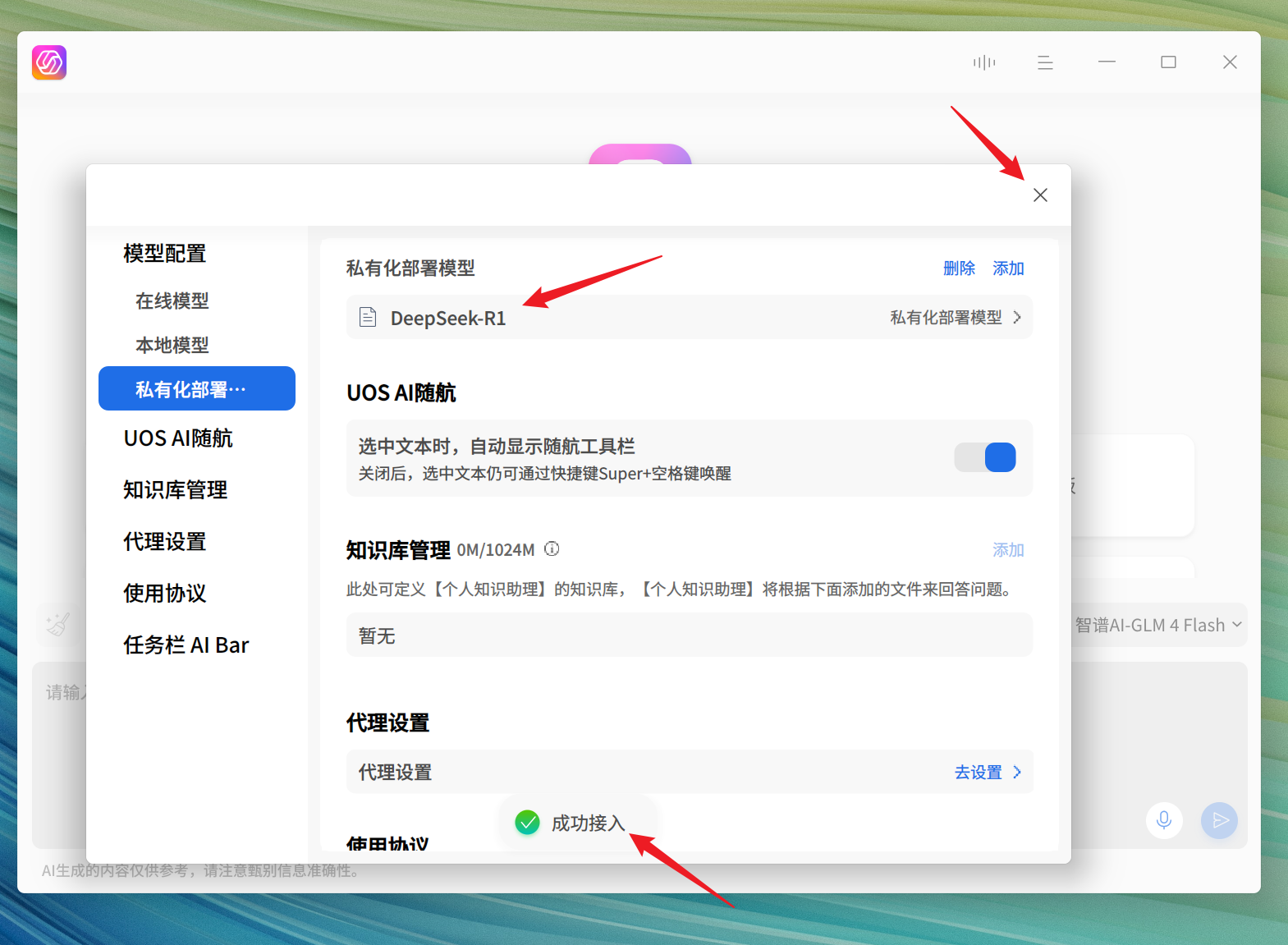Open 知识库管理 in the sidebar

pos(175,489)
